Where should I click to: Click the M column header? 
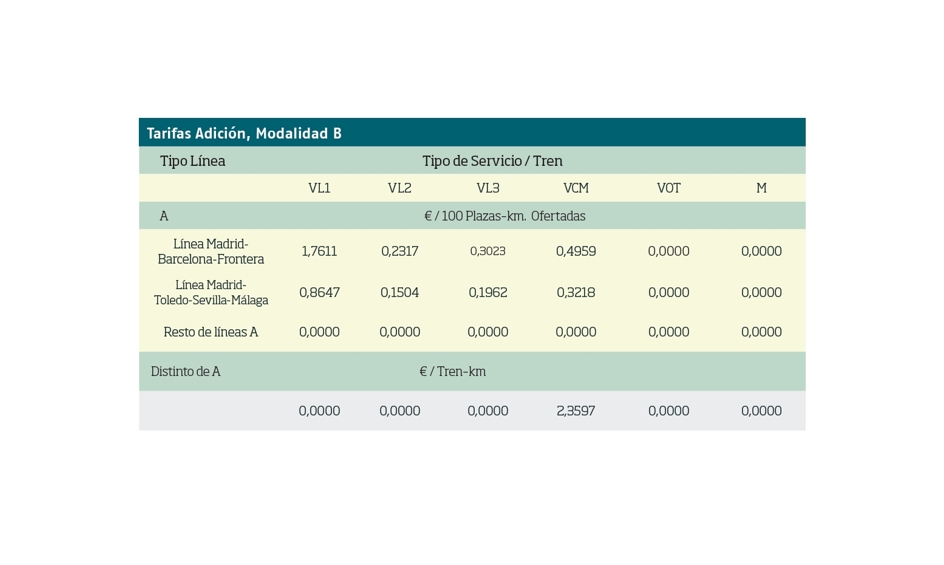[761, 188]
